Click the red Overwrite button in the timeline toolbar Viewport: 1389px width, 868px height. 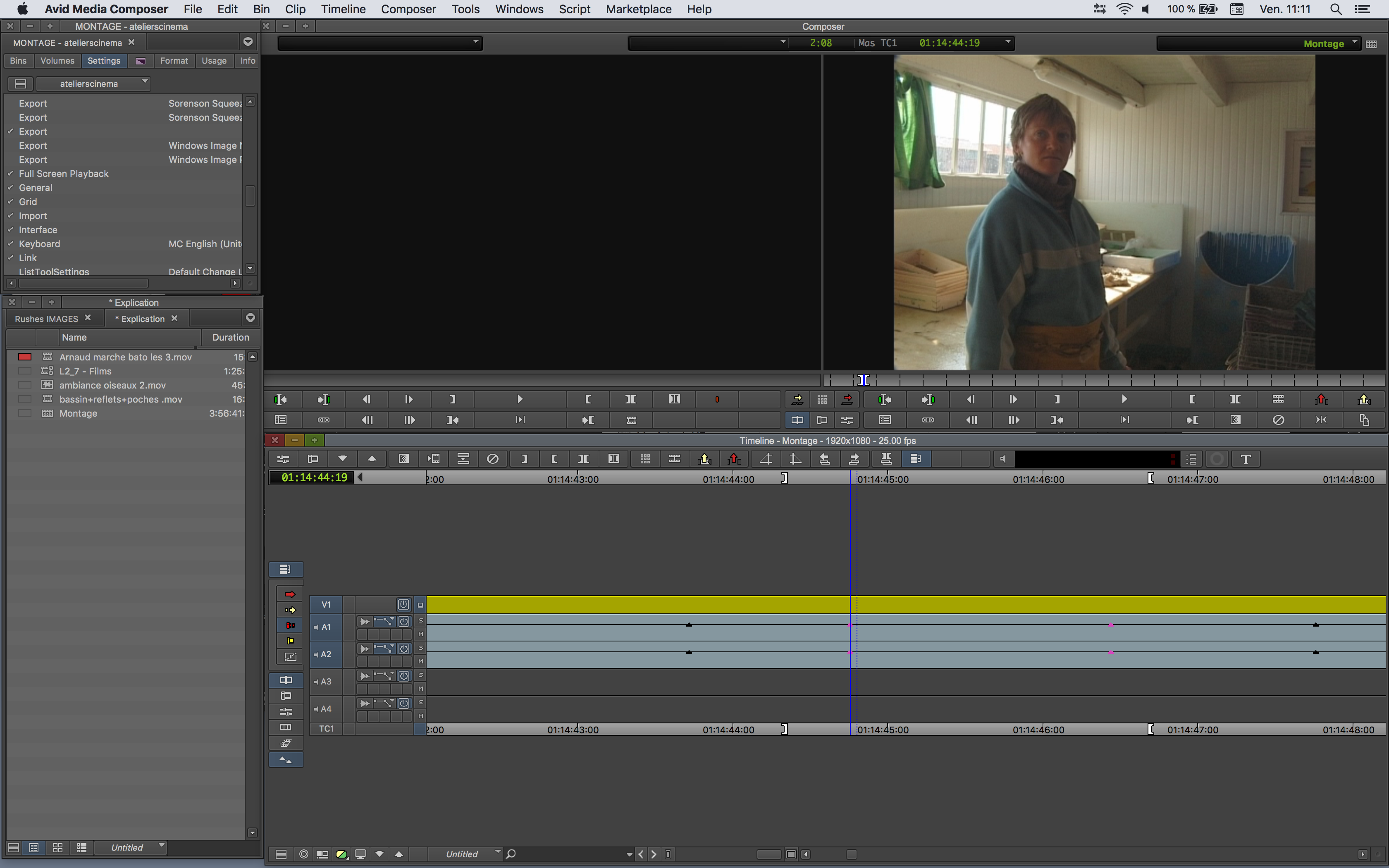click(x=733, y=459)
